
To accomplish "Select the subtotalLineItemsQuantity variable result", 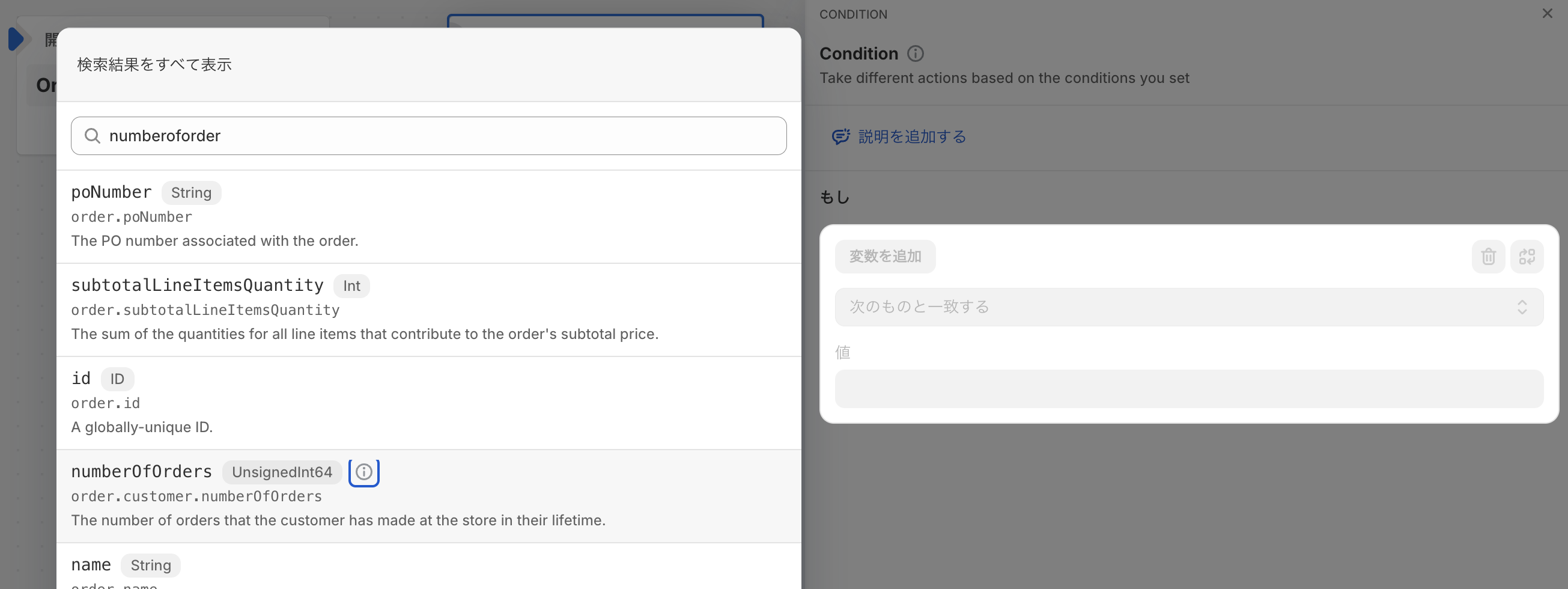I will 428,310.
